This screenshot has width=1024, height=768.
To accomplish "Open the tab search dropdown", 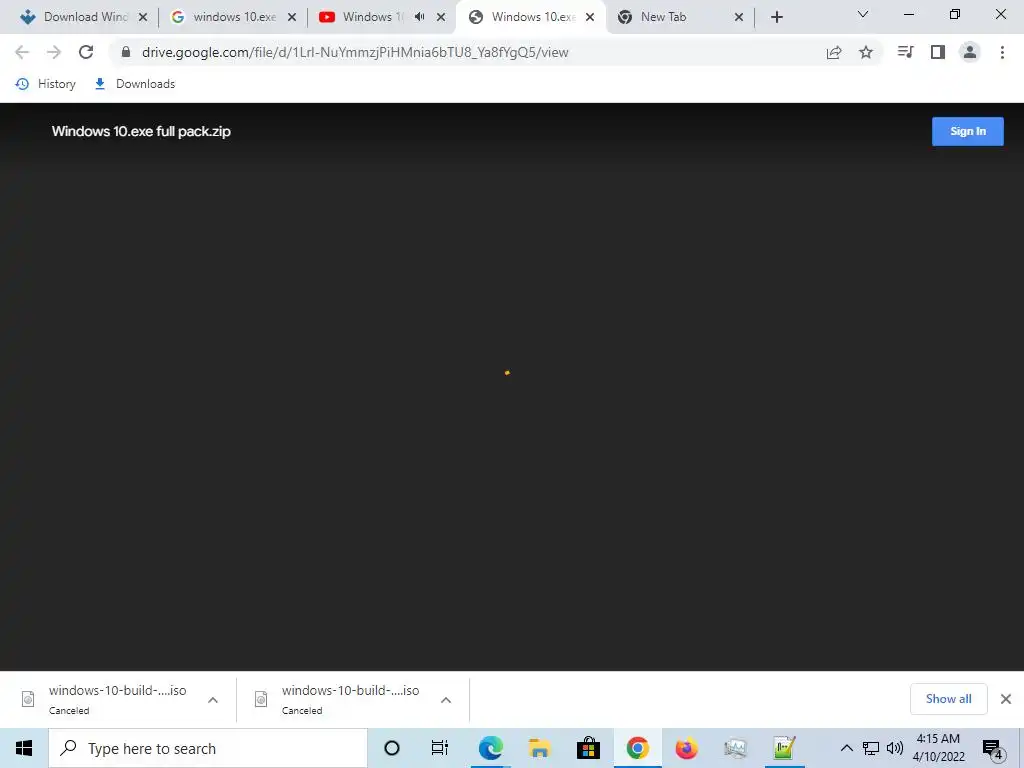I will [x=863, y=14].
